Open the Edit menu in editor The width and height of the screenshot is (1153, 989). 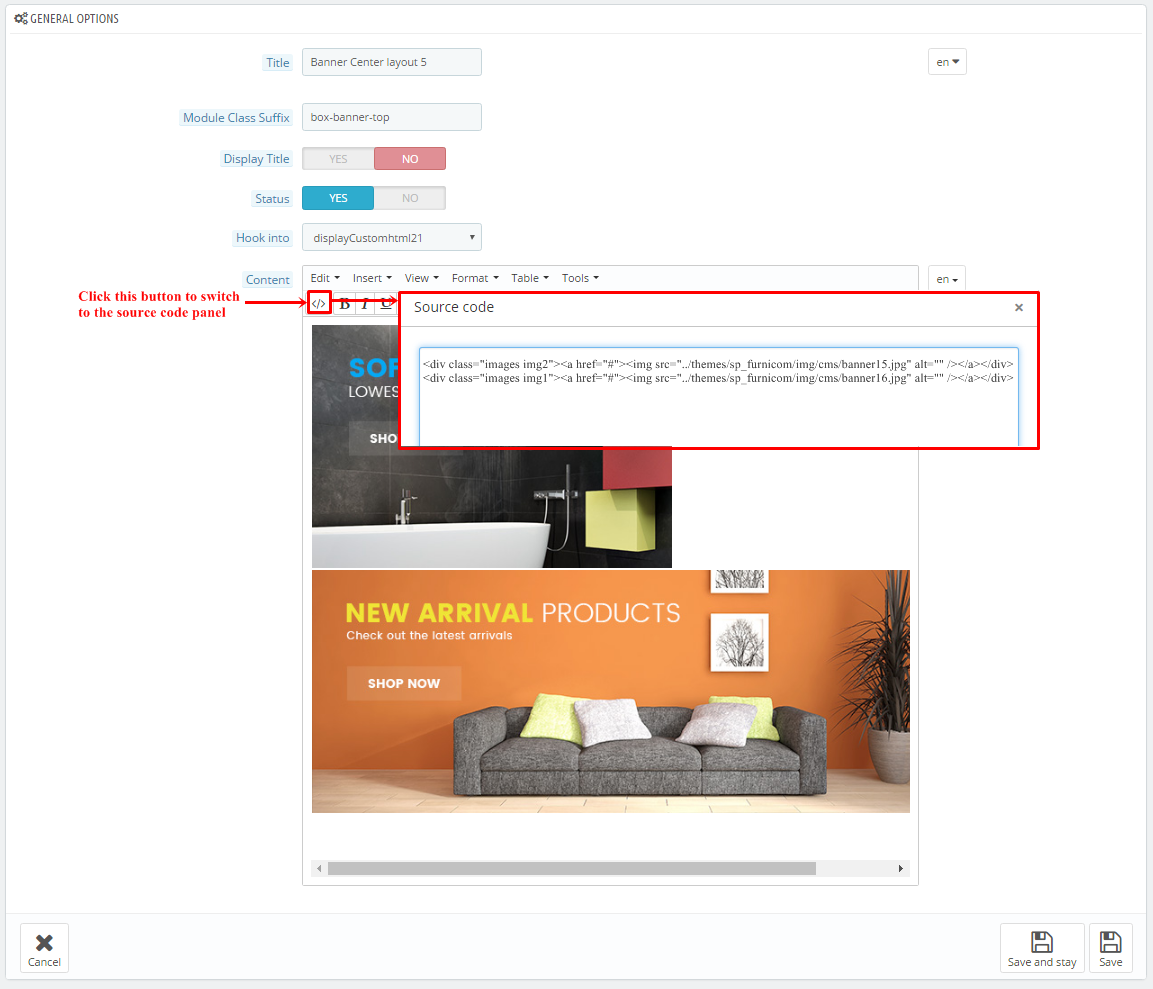point(325,278)
